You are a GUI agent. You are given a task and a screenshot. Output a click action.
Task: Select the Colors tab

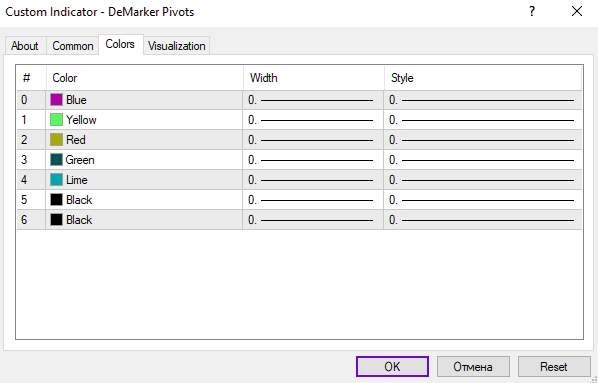(120, 44)
